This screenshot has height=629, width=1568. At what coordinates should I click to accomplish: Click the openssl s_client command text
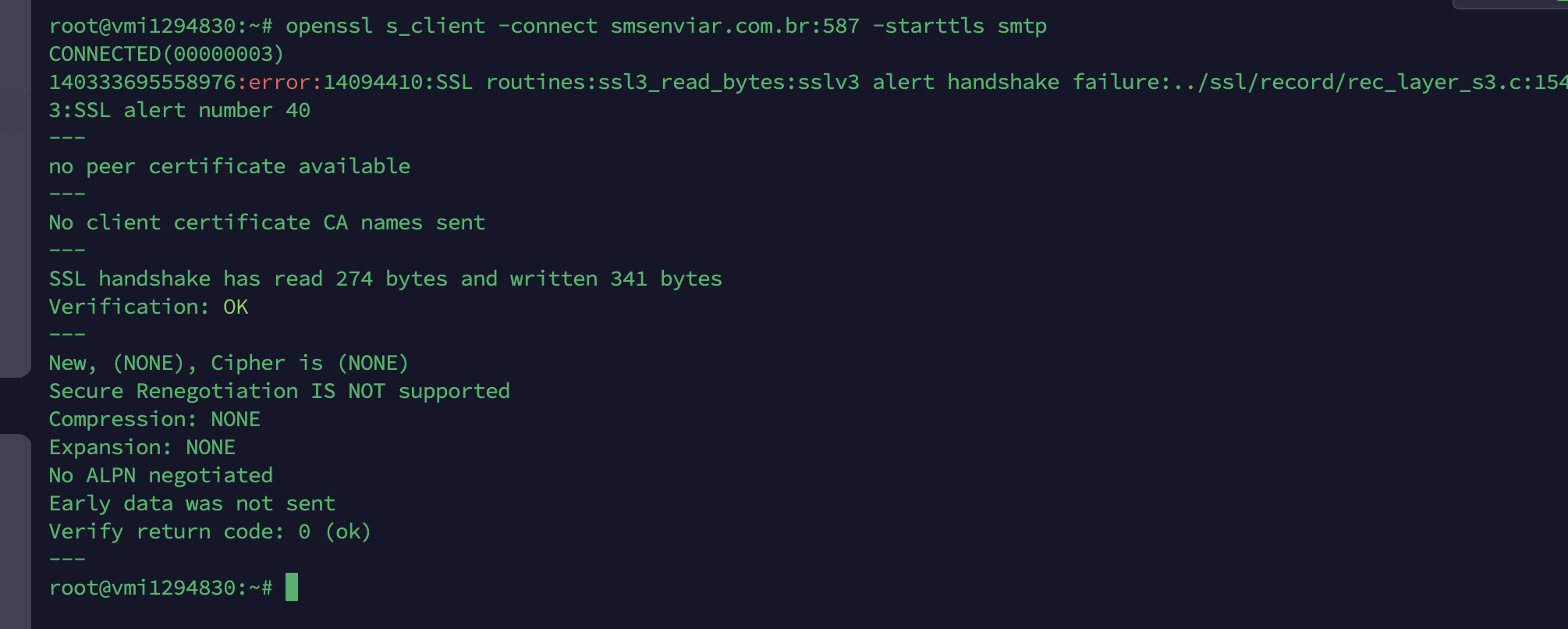click(x=385, y=26)
